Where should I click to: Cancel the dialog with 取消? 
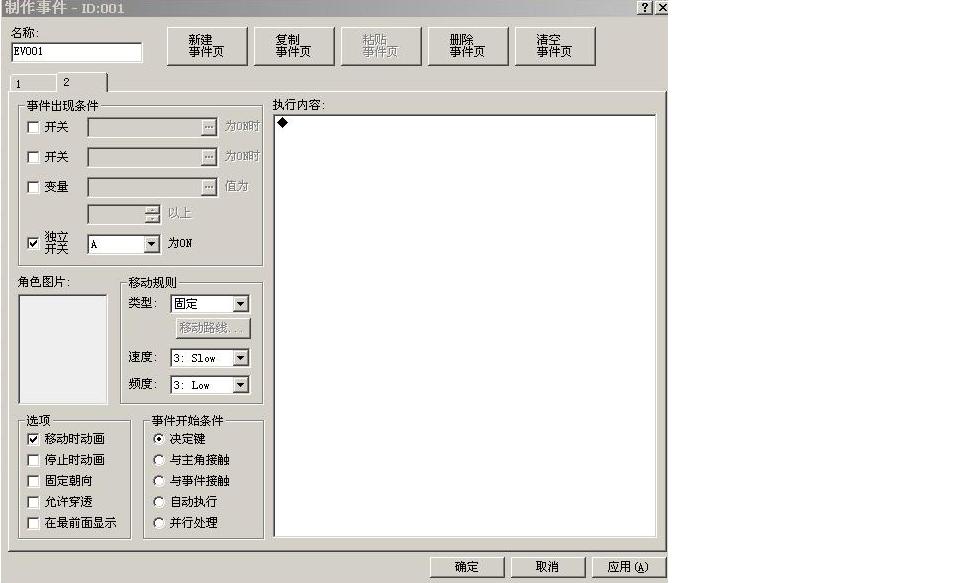click(548, 567)
